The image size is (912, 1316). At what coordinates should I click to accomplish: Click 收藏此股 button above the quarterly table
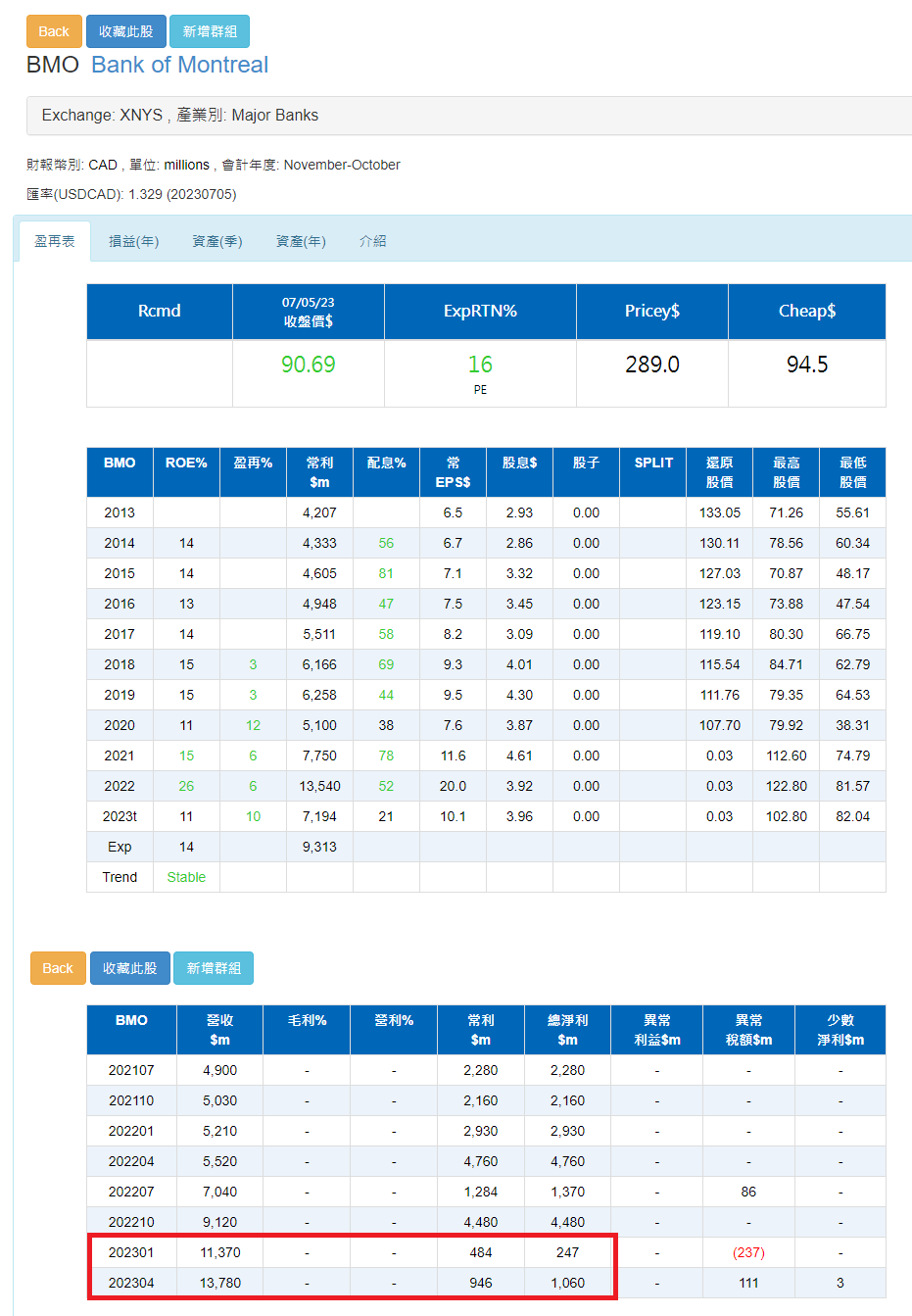130,968
